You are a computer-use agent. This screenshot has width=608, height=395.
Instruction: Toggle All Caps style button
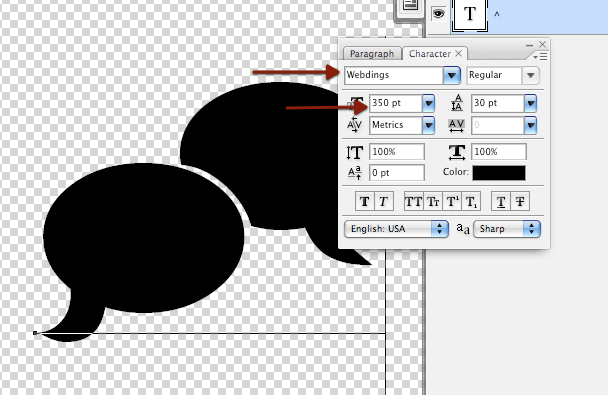point(414,202)
